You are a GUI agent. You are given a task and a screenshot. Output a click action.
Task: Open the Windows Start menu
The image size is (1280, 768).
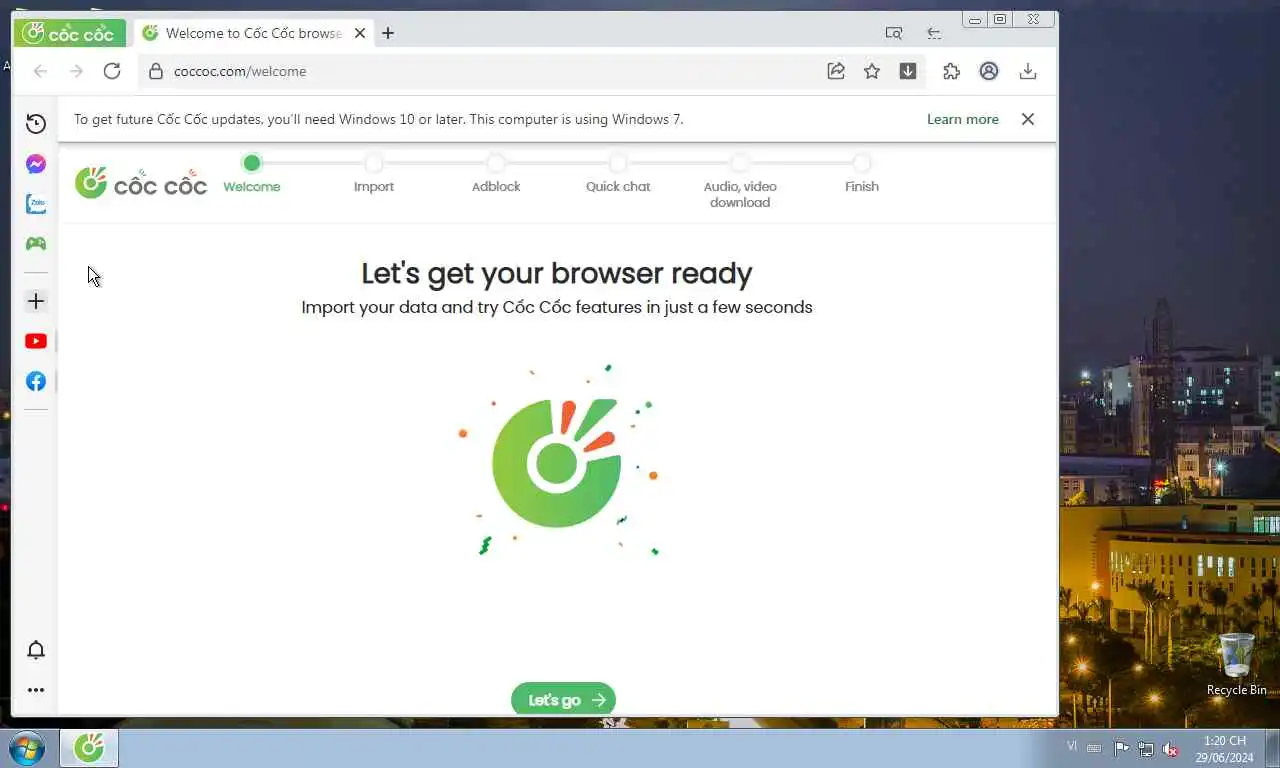tap(25, 748)
